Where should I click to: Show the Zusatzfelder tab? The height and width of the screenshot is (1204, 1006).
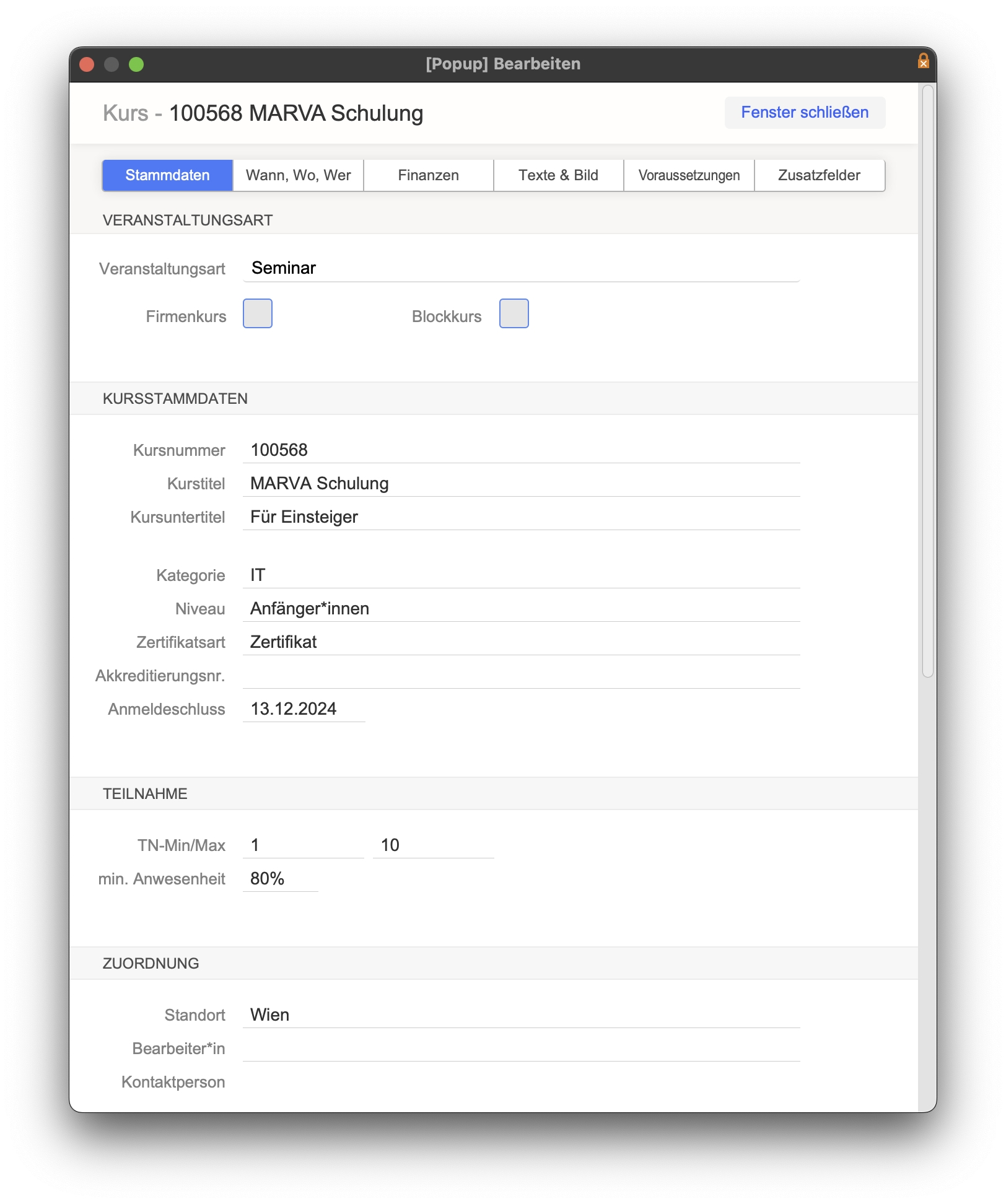[819, 175]
